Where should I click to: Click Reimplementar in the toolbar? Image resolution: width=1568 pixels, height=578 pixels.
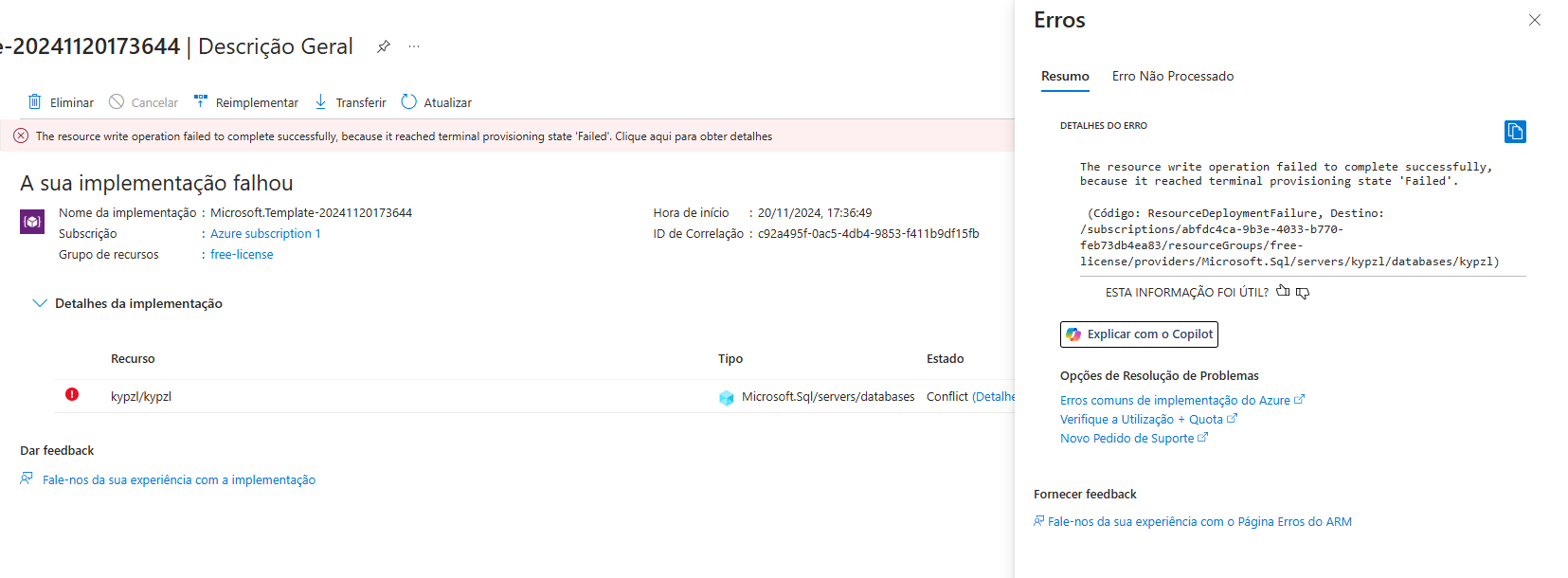(245, 102)
